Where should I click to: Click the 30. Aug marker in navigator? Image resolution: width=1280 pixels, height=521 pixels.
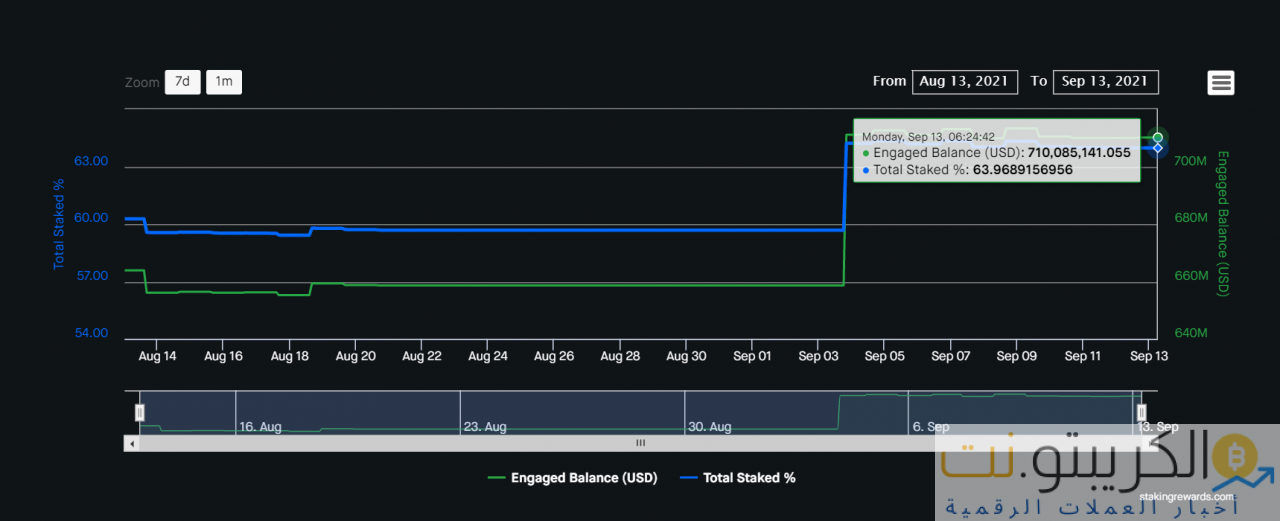(x=710, y=427)
